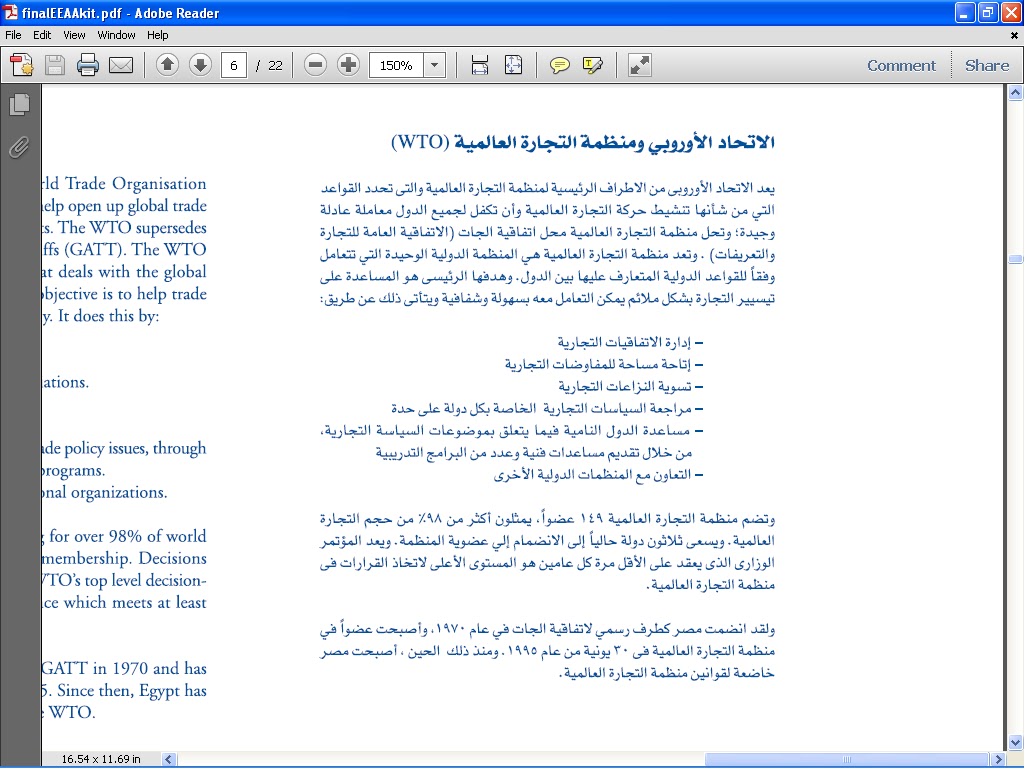Go to previous page arrow
The width and height of the screenshot is (1026, 770).
point(168,65)
